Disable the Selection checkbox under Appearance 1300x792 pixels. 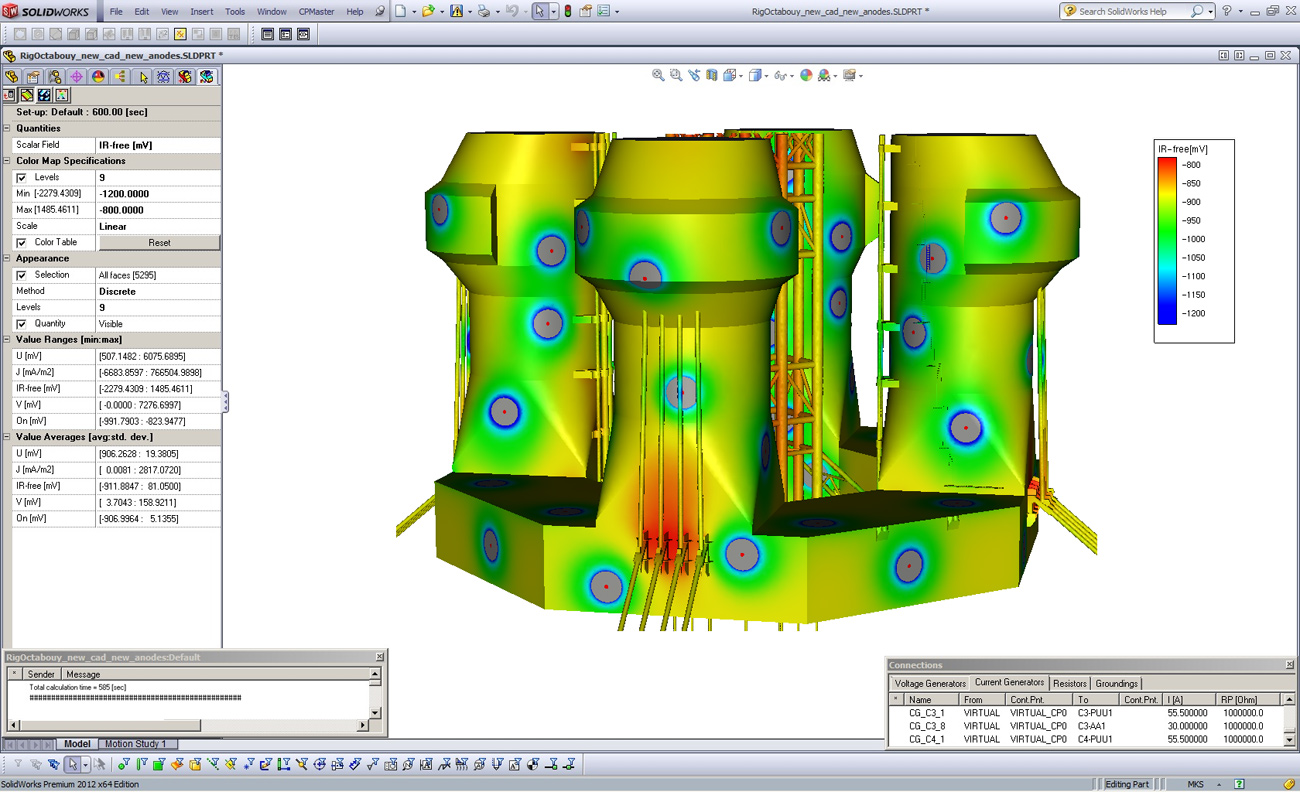(x=21, y=275)
